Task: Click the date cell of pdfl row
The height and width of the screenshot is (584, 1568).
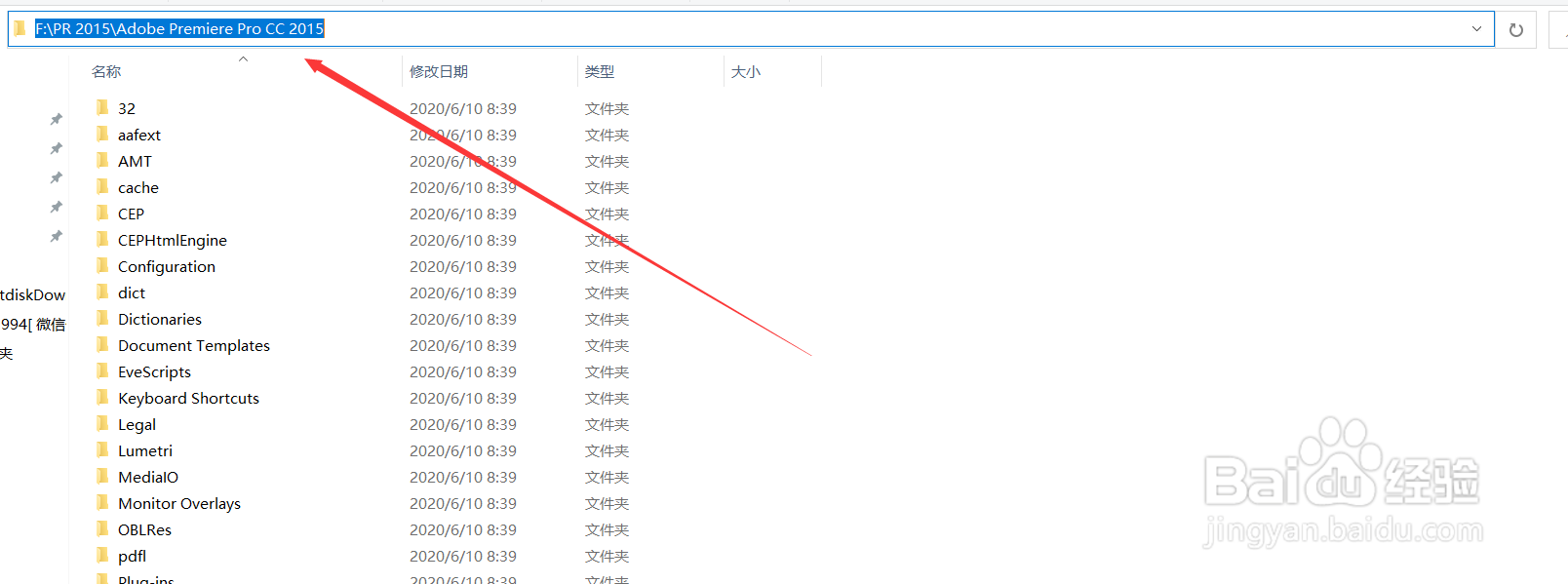Action: 463,556
